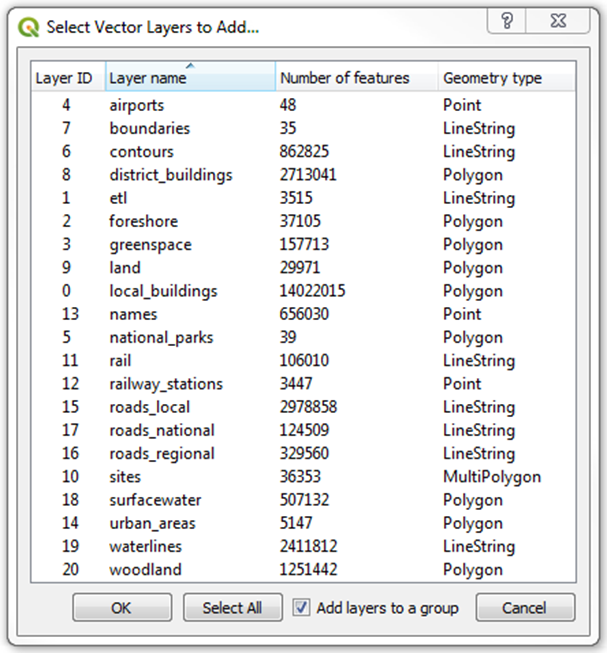This screenshot has width=607, height=653.
Task: Choose the local_buildings layer row
Action: pyautogui.click(x=304, y=291)
